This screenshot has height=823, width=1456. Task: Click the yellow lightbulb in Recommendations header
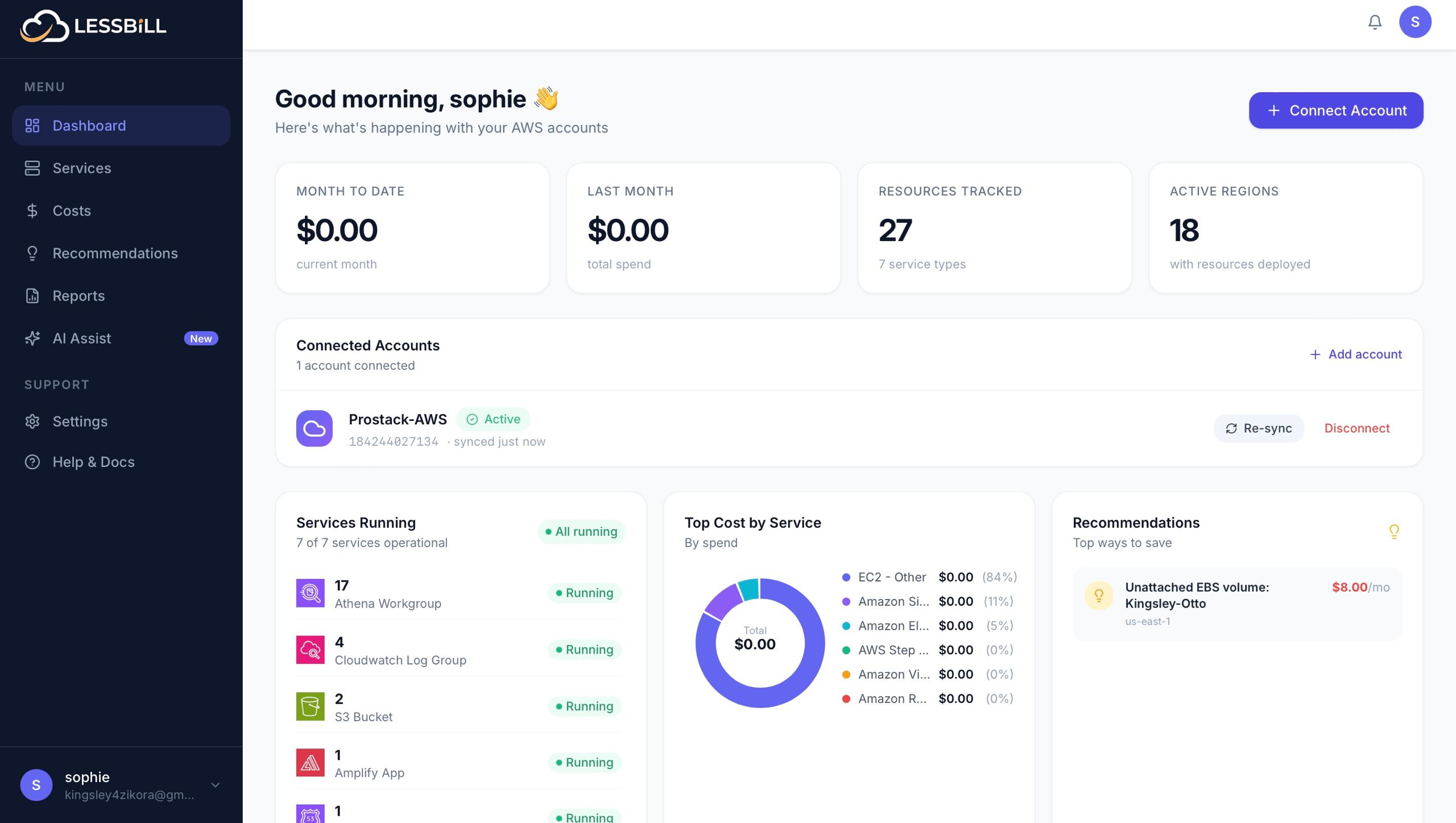[x=1394, y=532]
